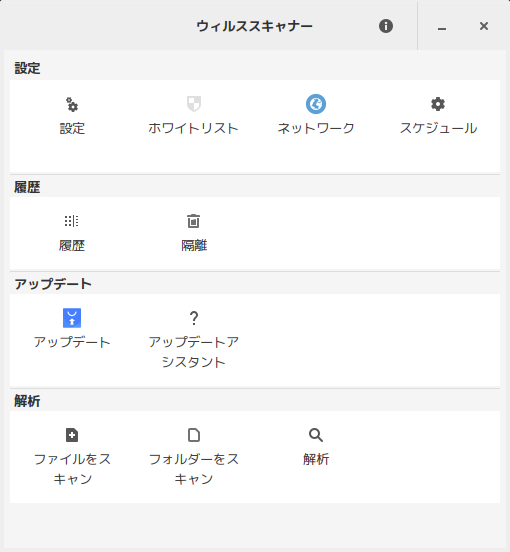
Task: Open the ホワイトリスト shield icon
Action: (x=194, y=104)
